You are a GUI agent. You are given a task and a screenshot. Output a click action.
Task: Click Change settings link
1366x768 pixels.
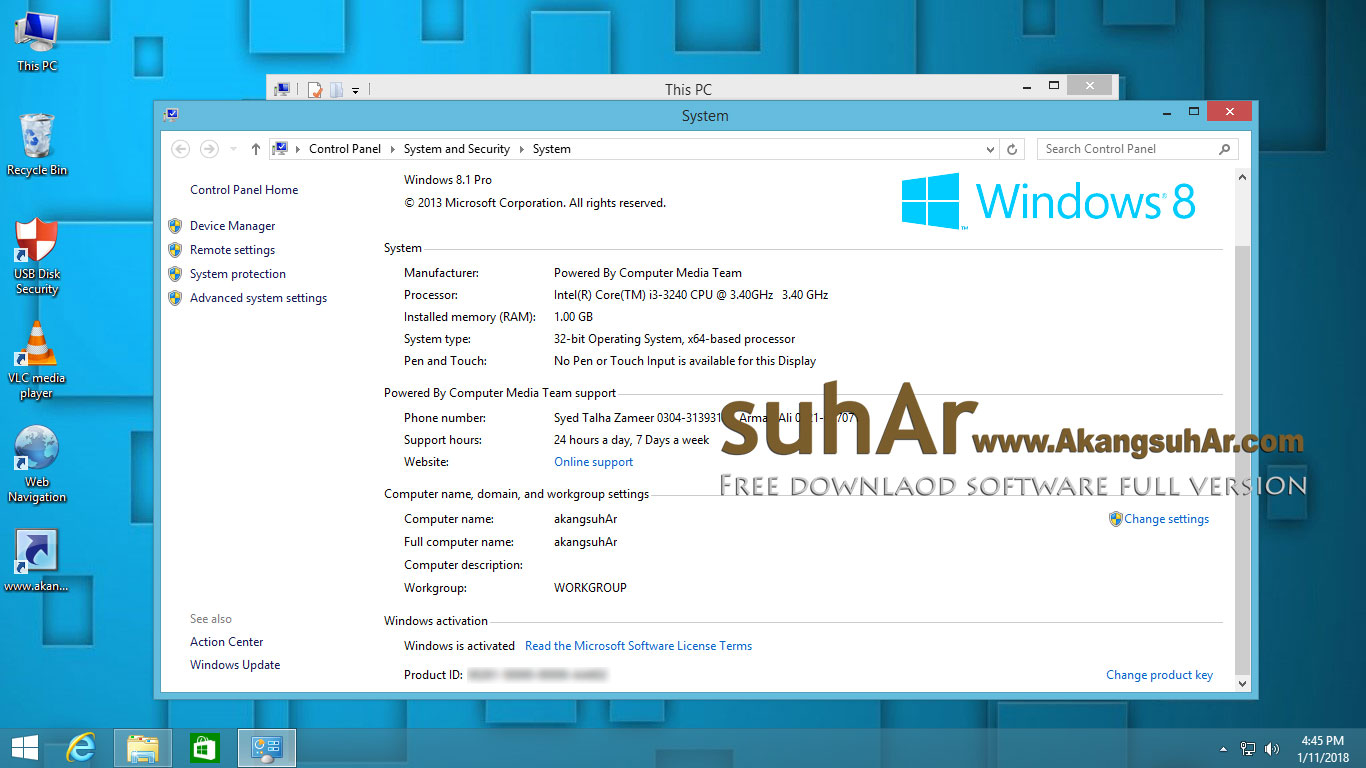click(x=1166, y=519)
